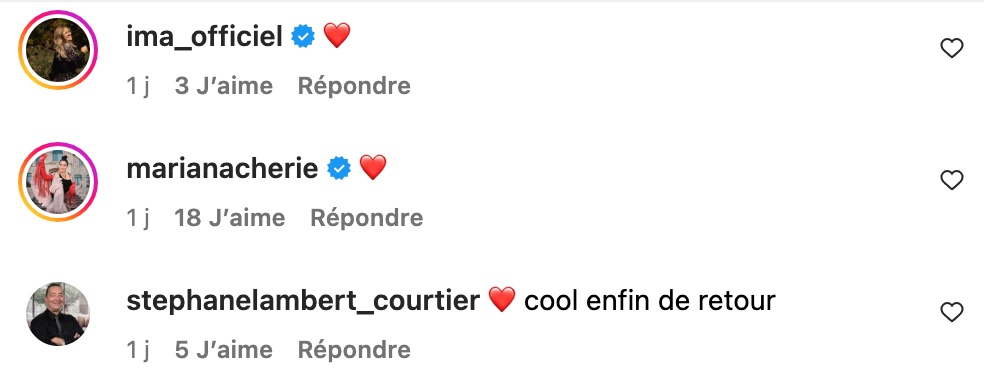
Task: Open the '18 J'aime' likes list
Action: coord(230,218)
